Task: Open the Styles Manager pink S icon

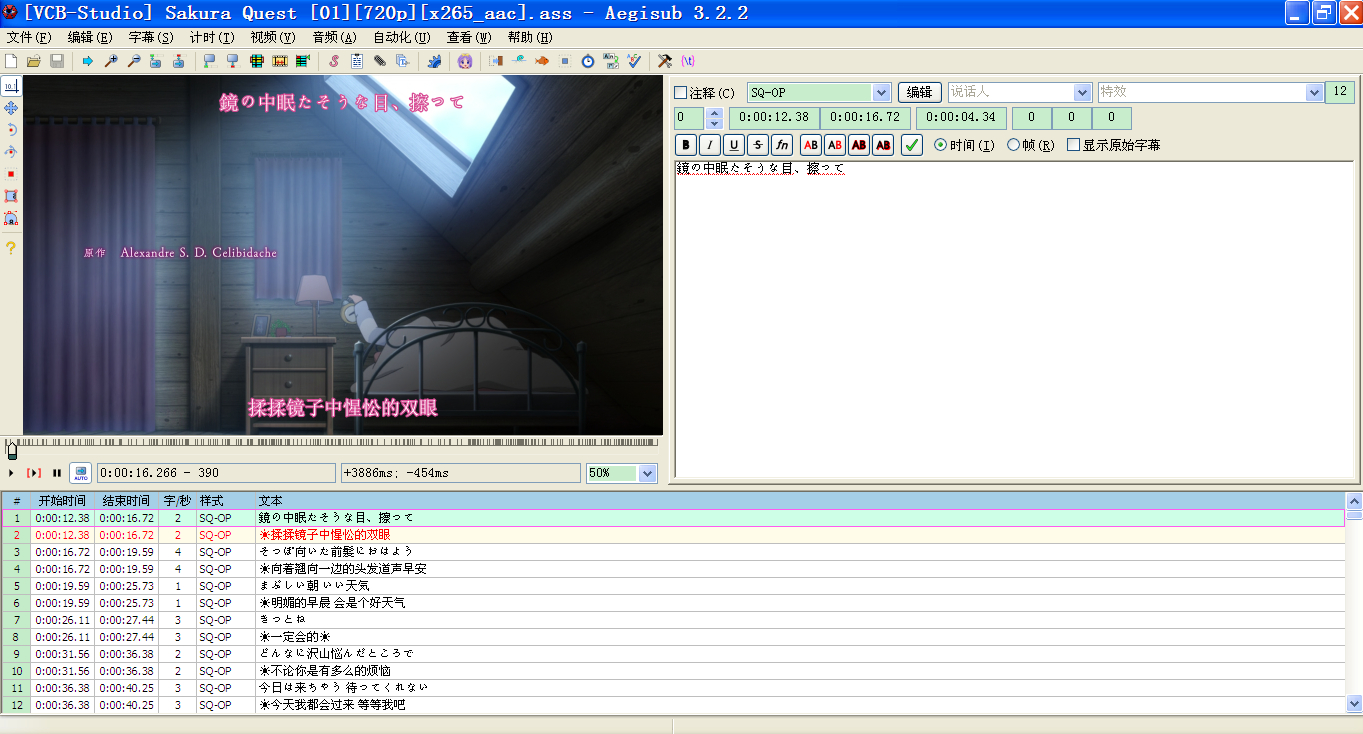Action: (x=334, y=61)
